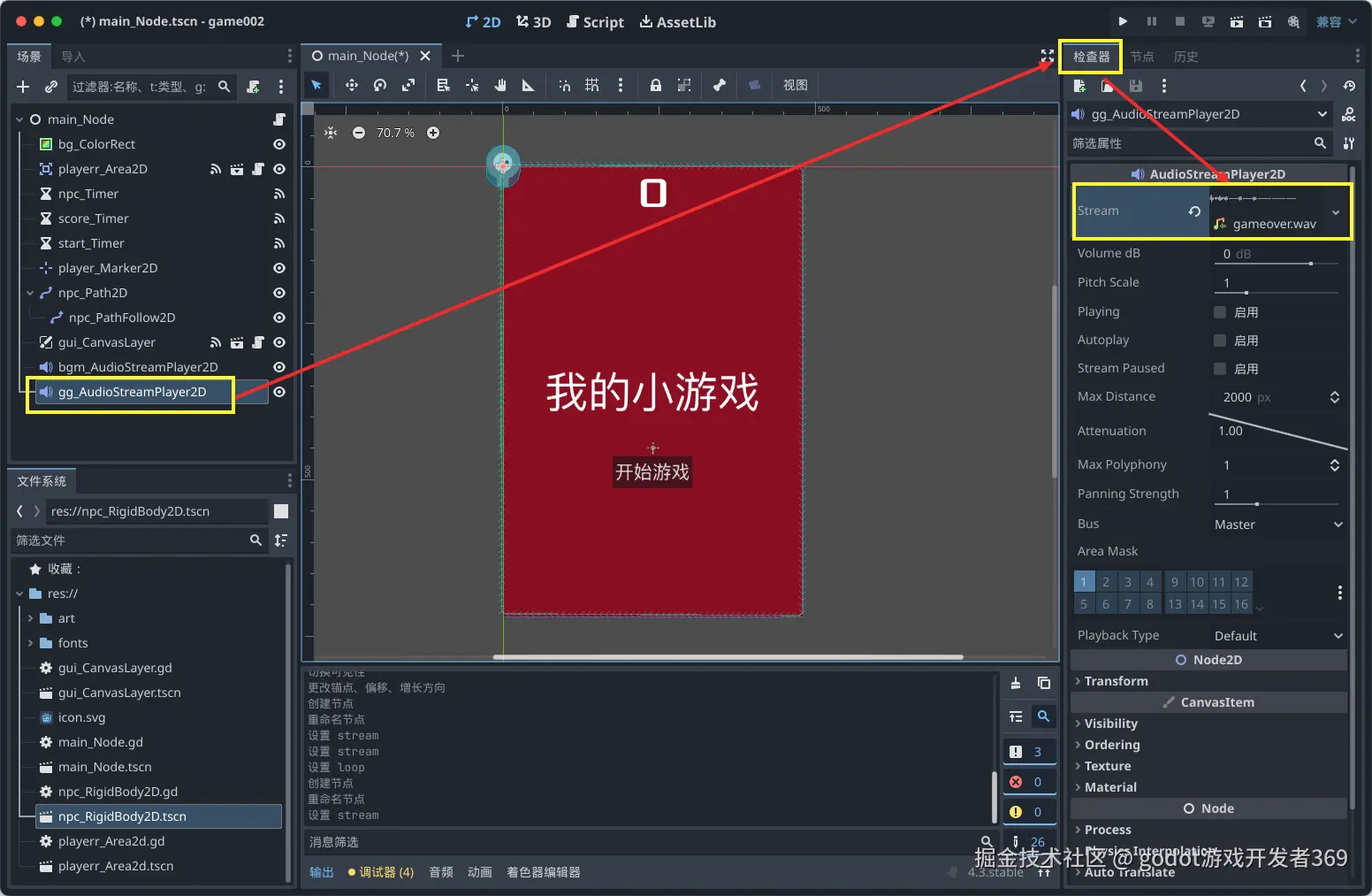Open script attached to main_Node

click(279, 119)
